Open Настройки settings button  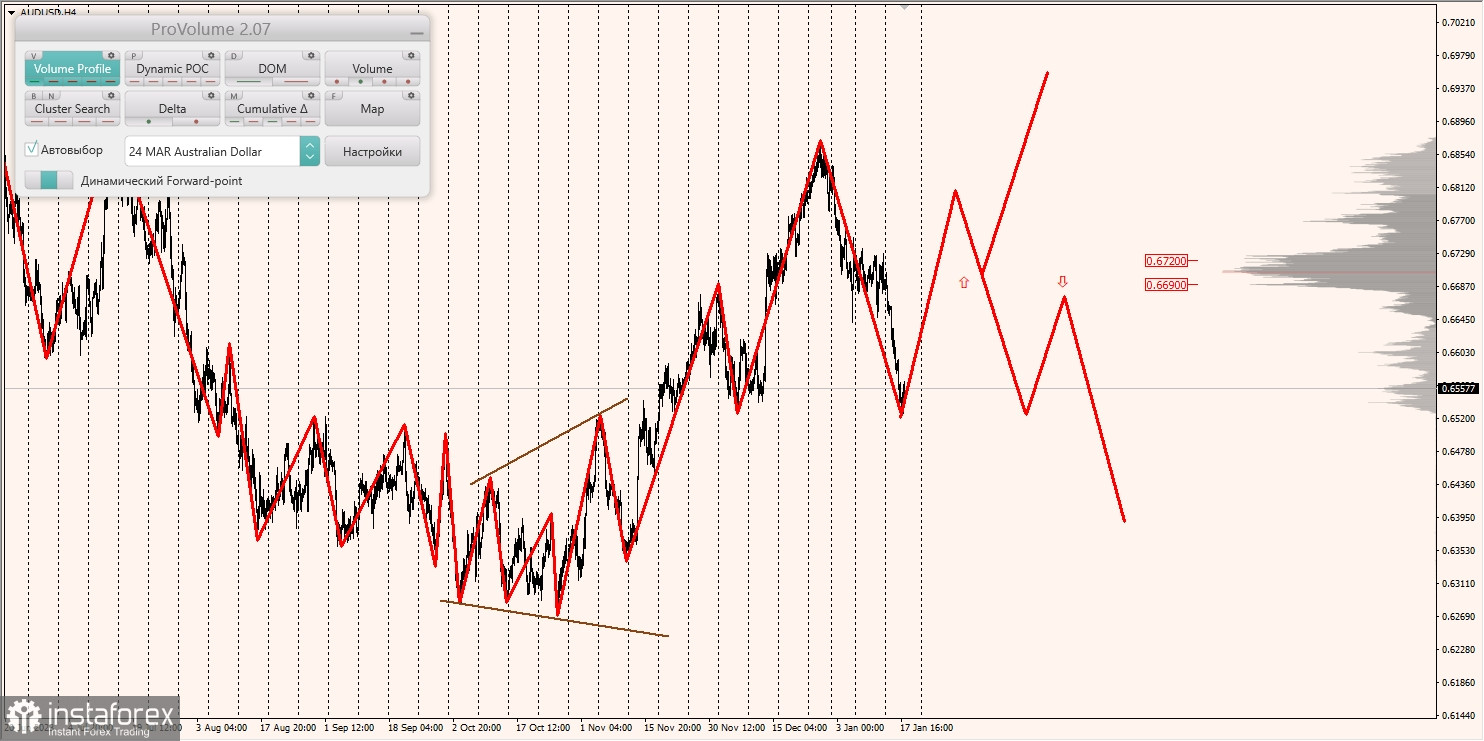point(372,151)
